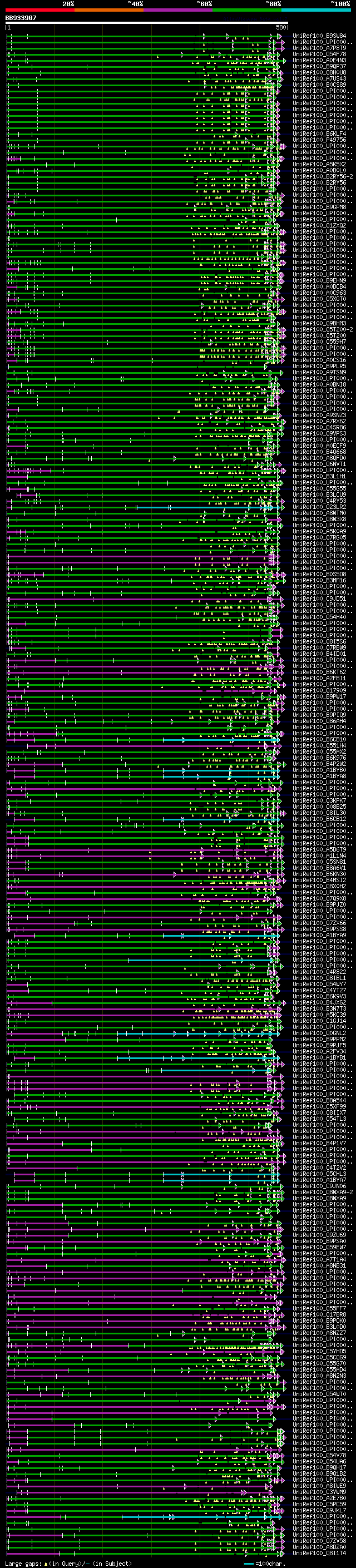Select the UniRef100_Q7Q9X8 label

319,898
